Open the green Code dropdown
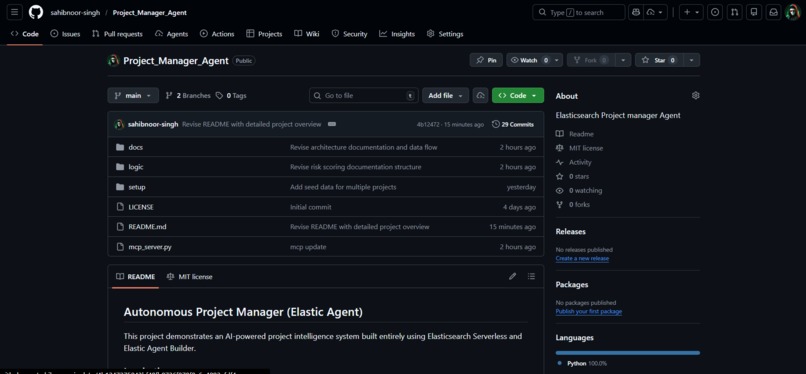806x374 pixels. (x=518, y=96)
